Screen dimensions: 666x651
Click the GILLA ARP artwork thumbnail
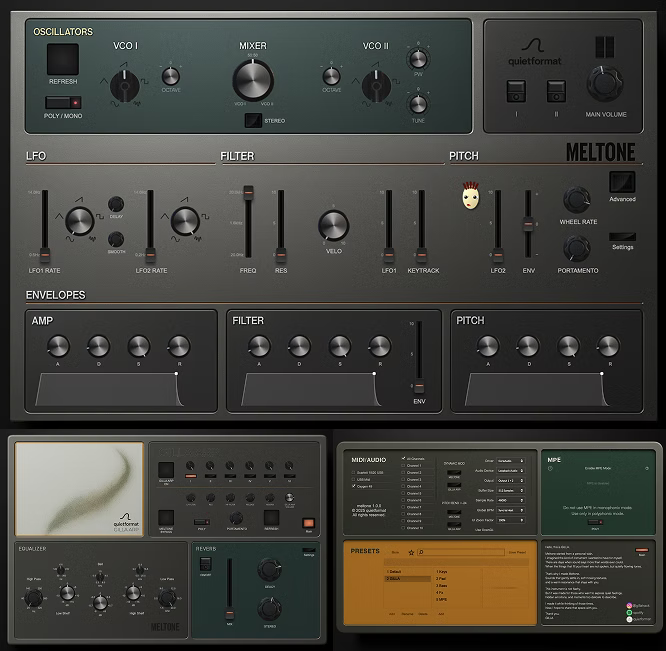79,489
